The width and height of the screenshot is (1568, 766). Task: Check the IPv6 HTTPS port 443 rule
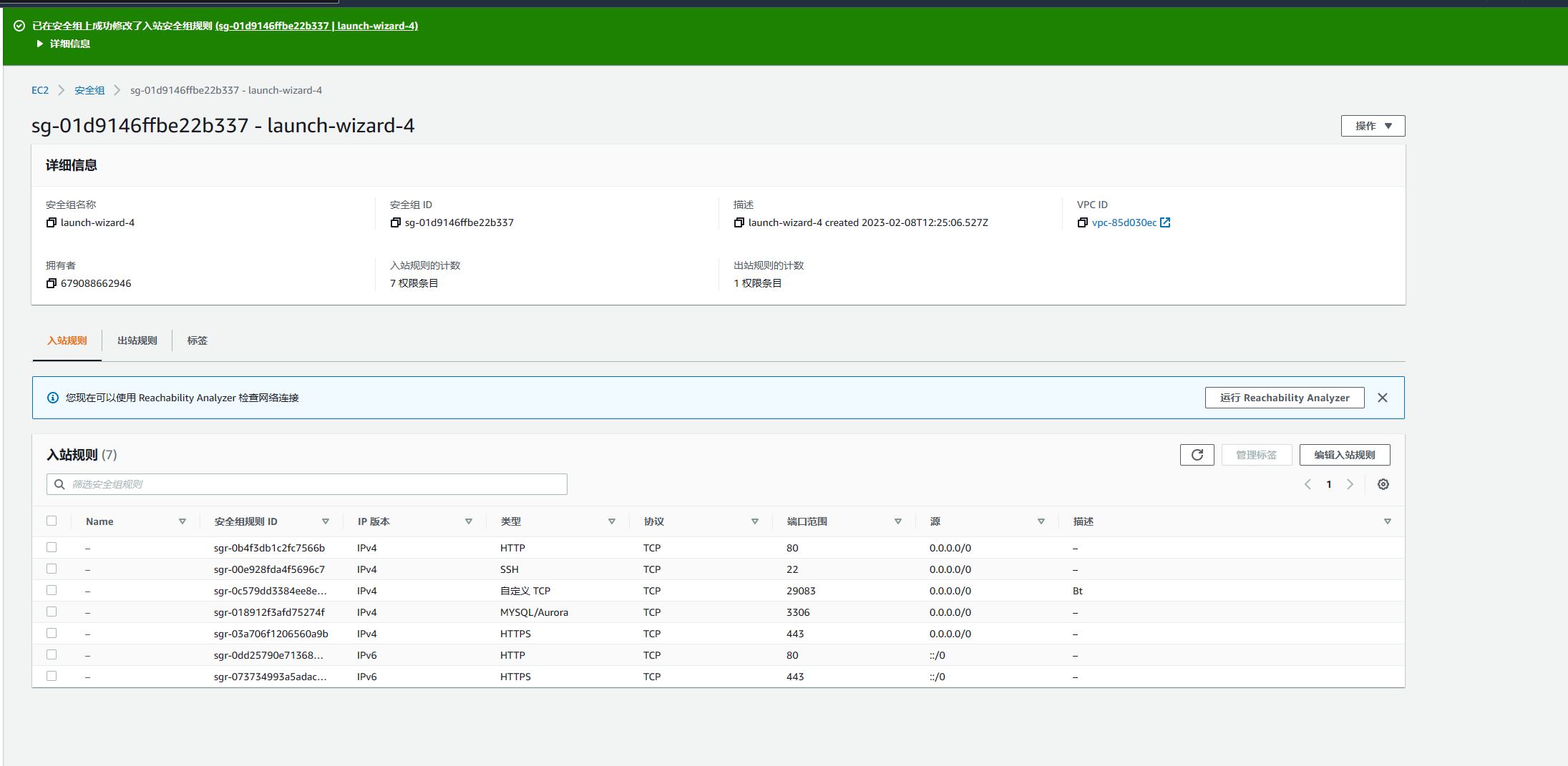point(52,676)
